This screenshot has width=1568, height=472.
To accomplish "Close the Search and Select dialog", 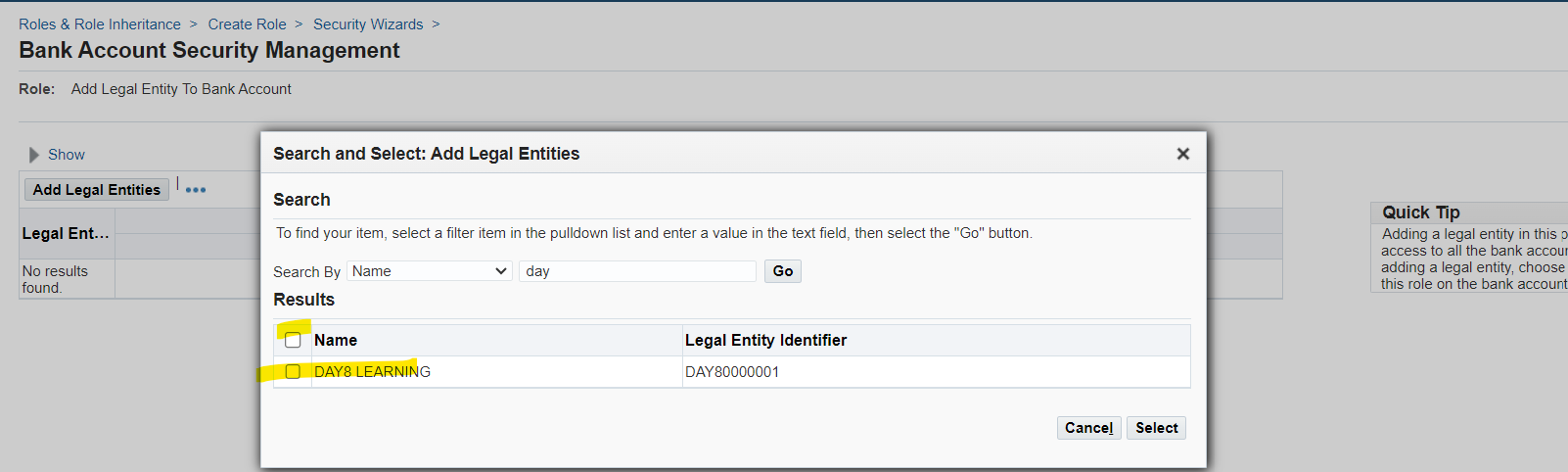I will coord(1182,154).
